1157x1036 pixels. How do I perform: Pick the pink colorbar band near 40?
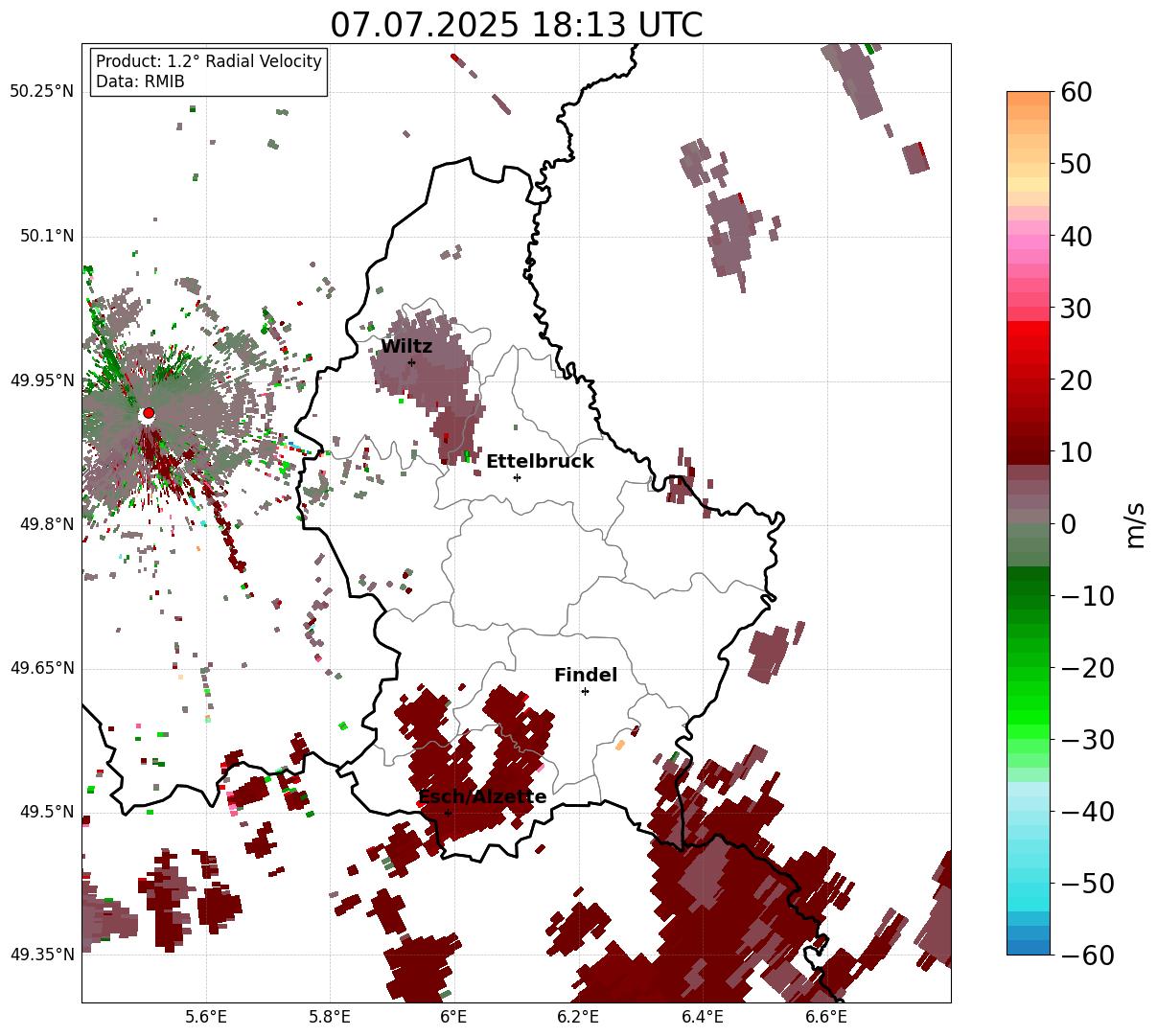pyautogui.click(x=1029, y=243)
